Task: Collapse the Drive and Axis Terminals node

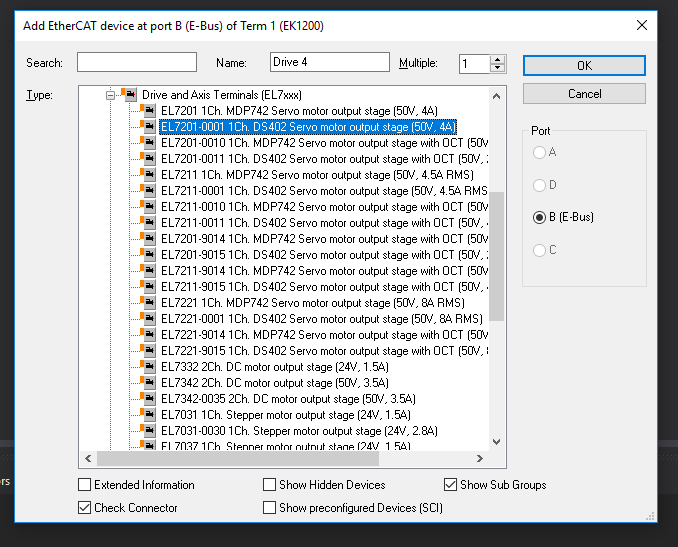Action: tap(110, 95)
